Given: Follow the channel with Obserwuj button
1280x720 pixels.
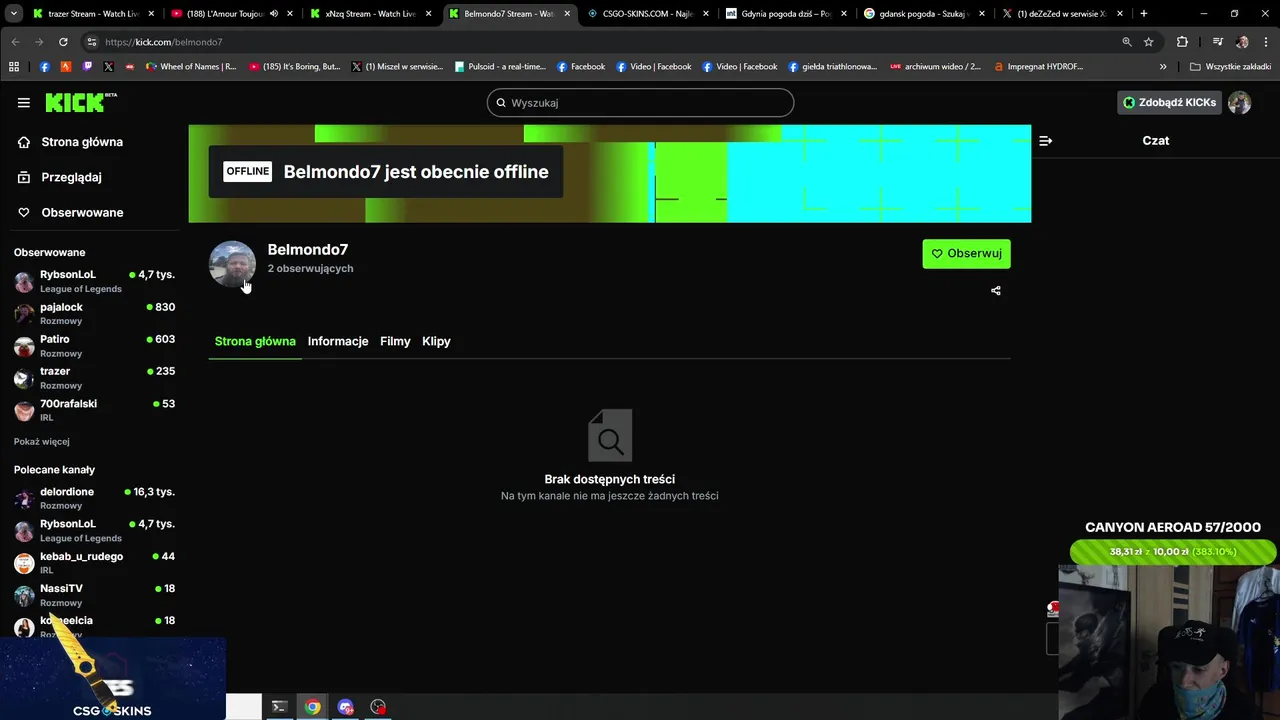Looking at the screenshot, I should [966, 253].
